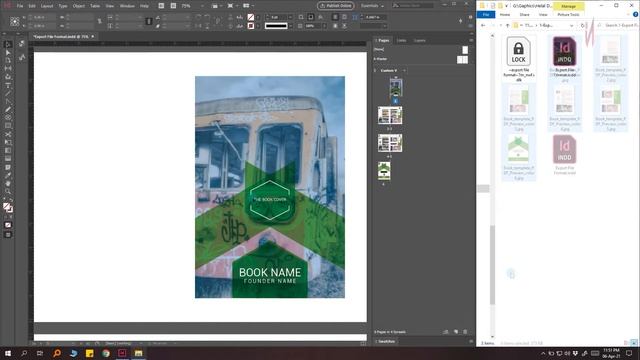Open the Screen Mode dropdown in menu bar
The height and width of the screenshot is (360, 640).
pyautogui.click(x=232, y=6)
